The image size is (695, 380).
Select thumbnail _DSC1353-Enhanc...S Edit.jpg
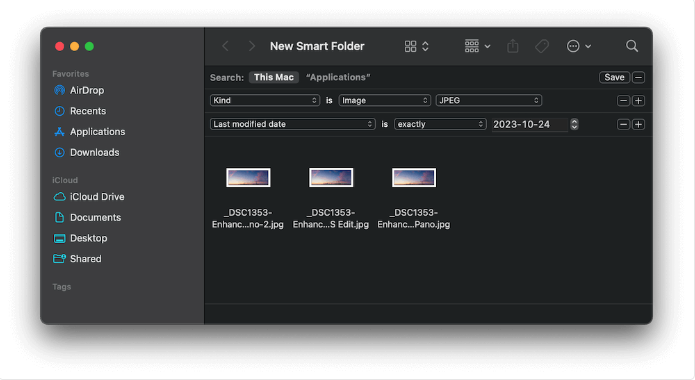[331, 177]
